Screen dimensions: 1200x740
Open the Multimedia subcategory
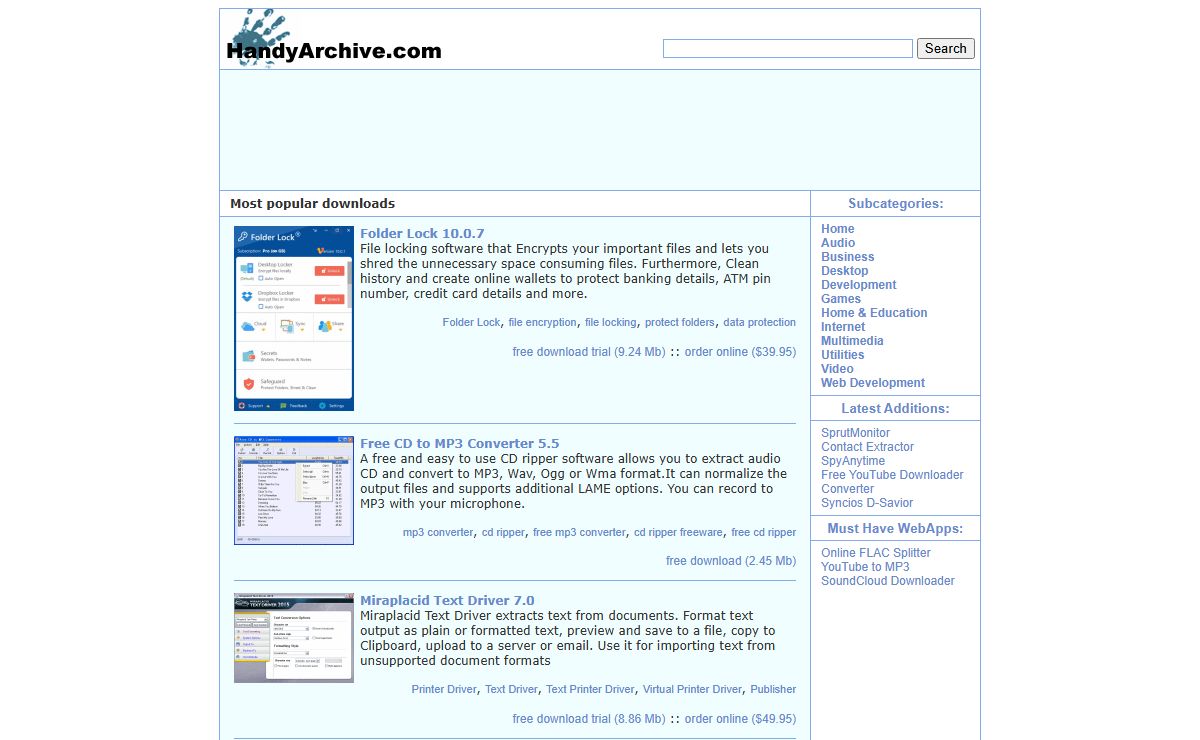click(x=852, y=341)
